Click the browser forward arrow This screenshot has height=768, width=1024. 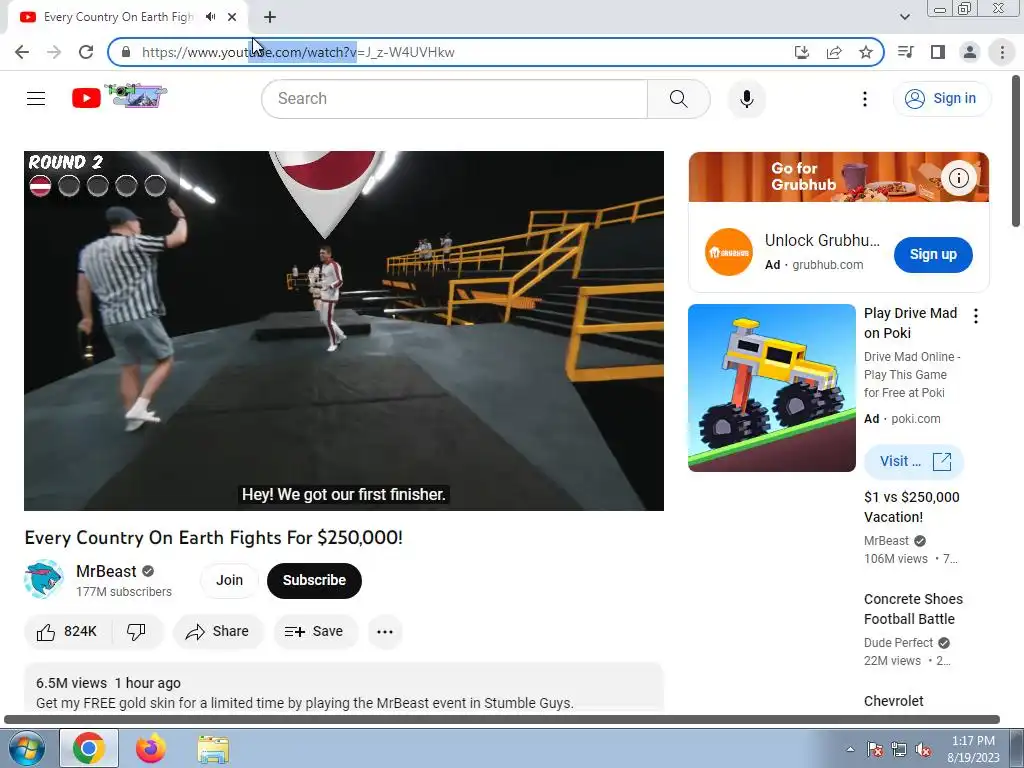[x=54, y=52]
